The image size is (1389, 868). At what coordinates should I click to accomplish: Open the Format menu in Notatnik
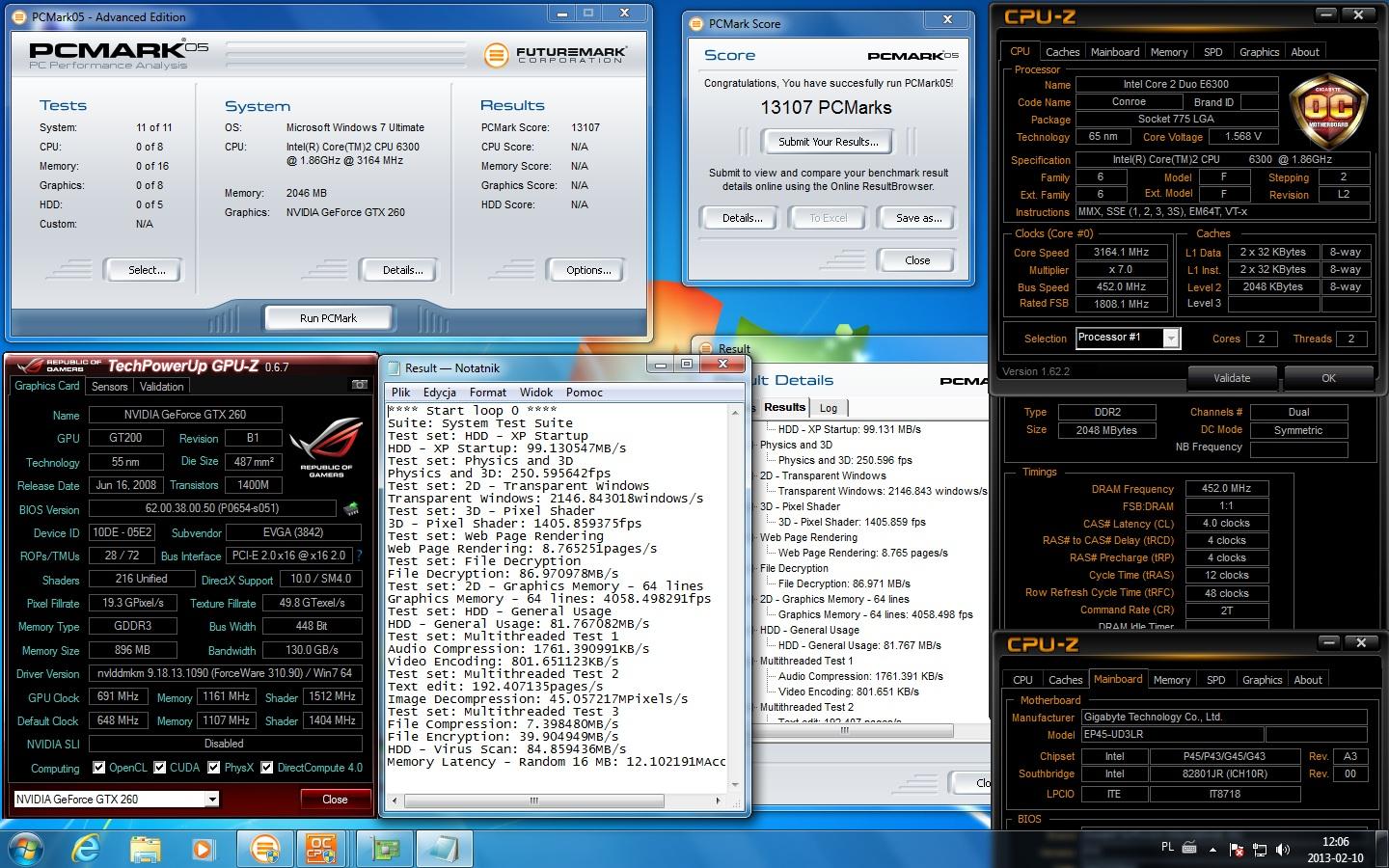pos(488,393)
